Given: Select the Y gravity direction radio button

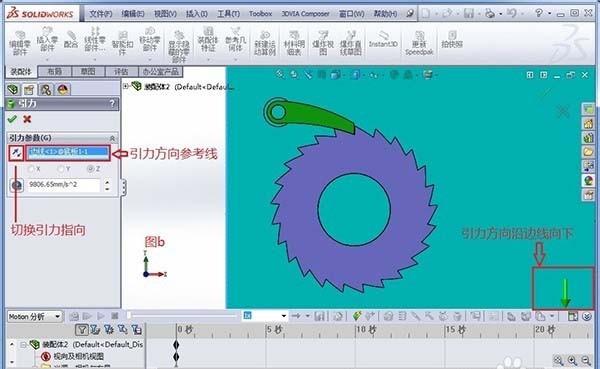Looking at the screenshot, I should tap(61, 169).
